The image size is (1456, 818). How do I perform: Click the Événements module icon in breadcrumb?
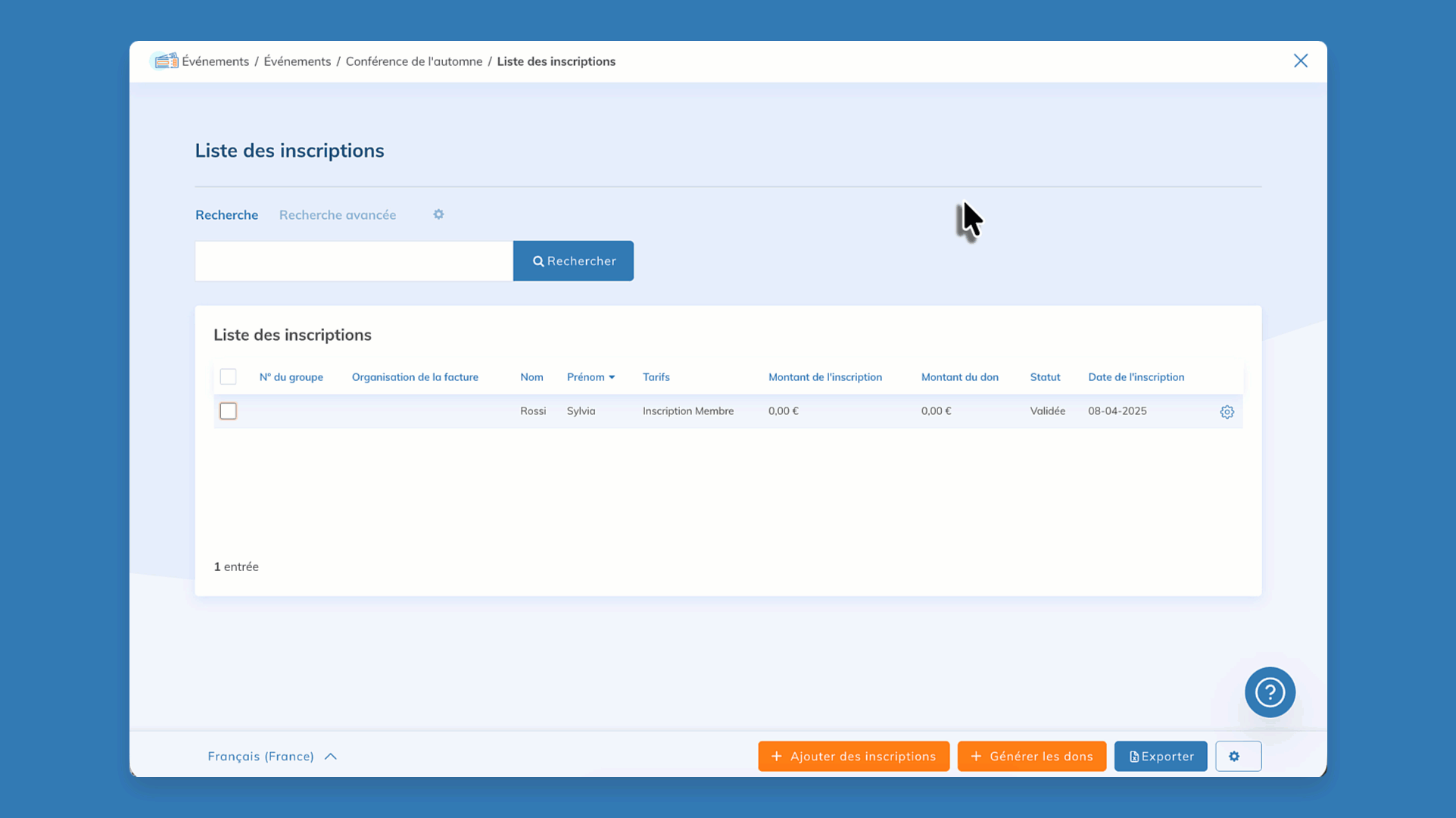click(165, 61)
